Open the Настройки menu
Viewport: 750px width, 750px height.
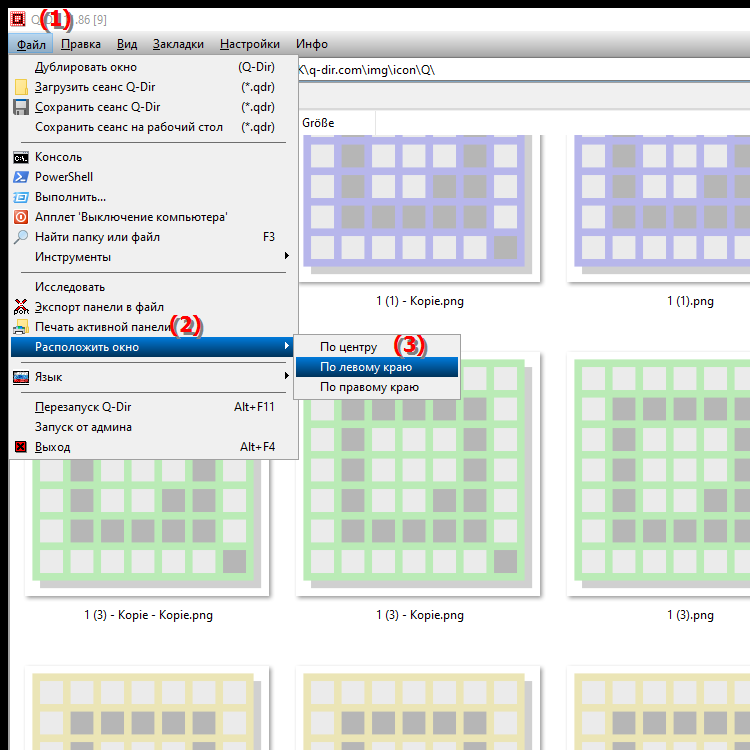tap(250, 44)
